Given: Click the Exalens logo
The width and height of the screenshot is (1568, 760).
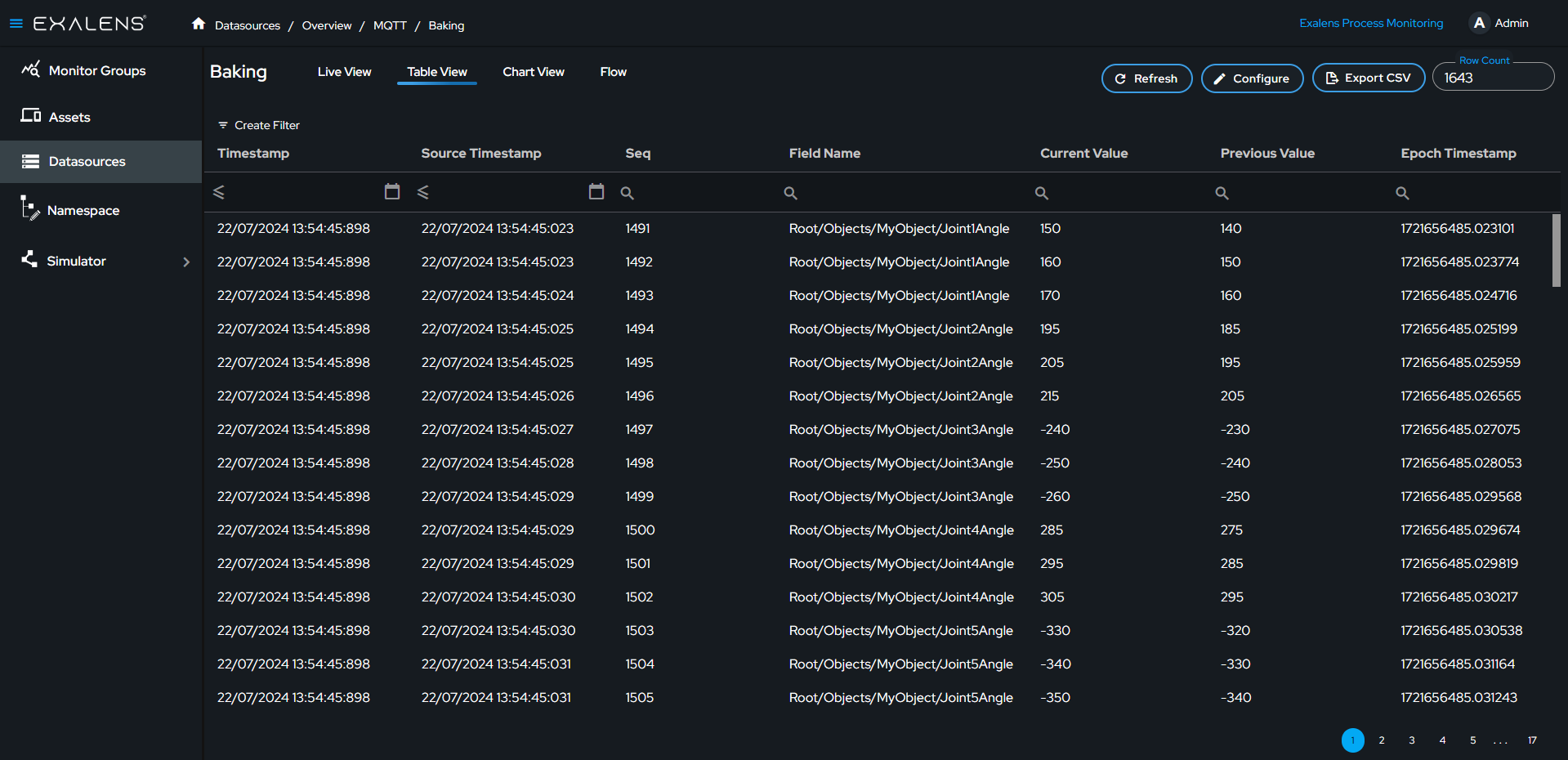Looking at the screenshot, I should pos(89,24).
